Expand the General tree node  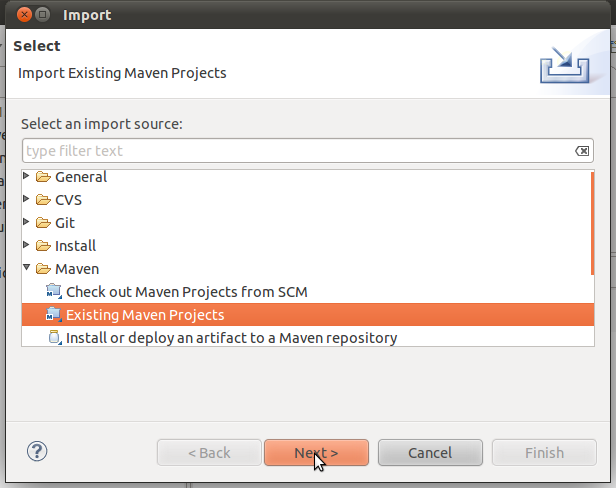click(x=27, y=177)
